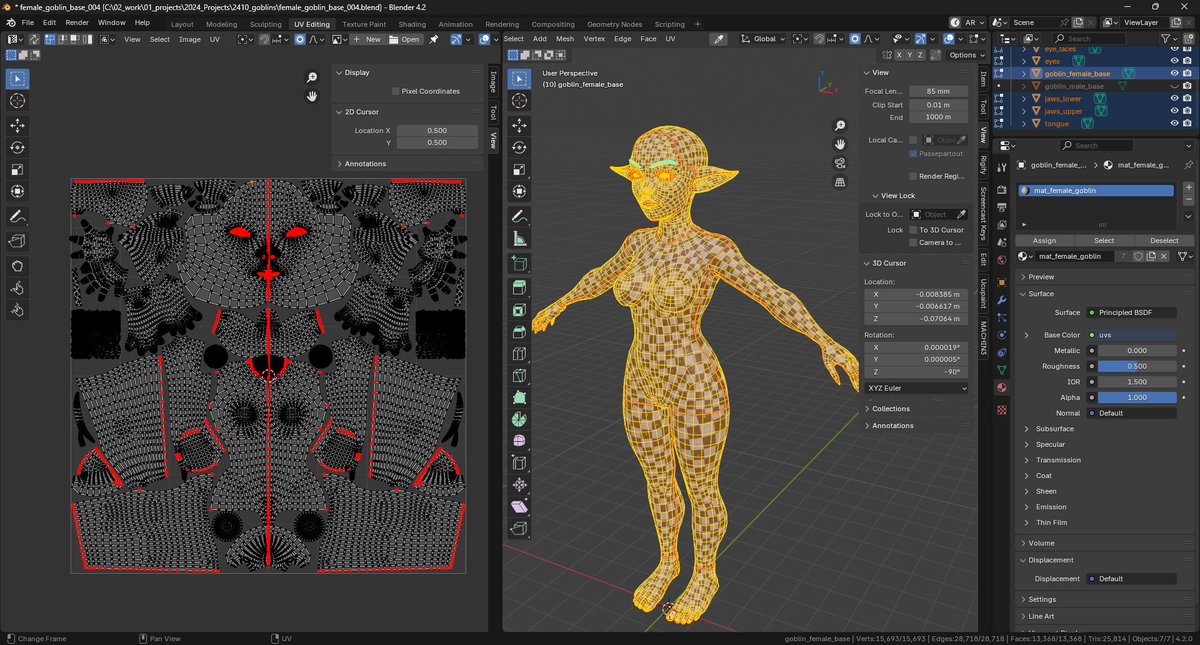Expand the goblin_female_base tree item in outliner
1200x645 pixels.
pyautogui.click(x=1024, y=73)
